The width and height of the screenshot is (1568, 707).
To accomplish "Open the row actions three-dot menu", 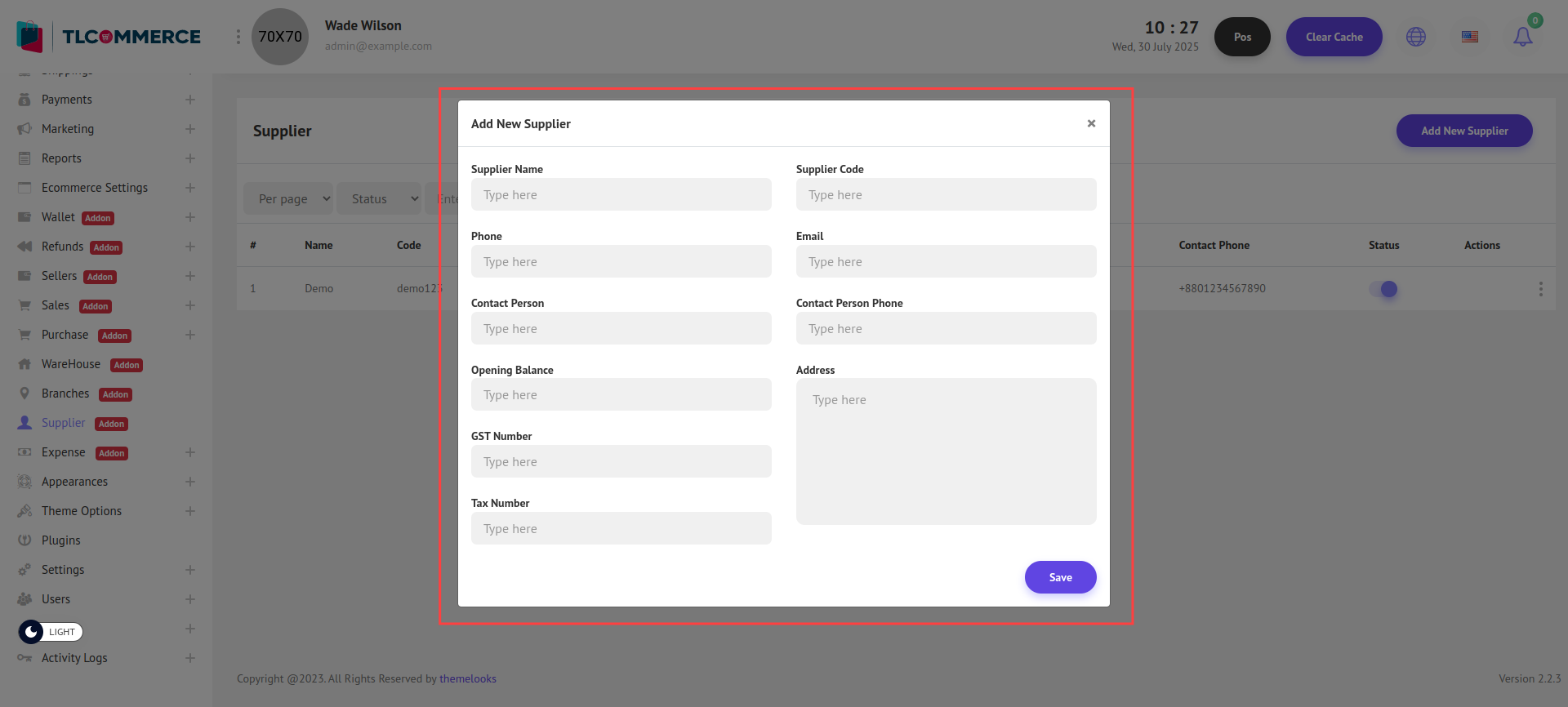I will 1540,289.
